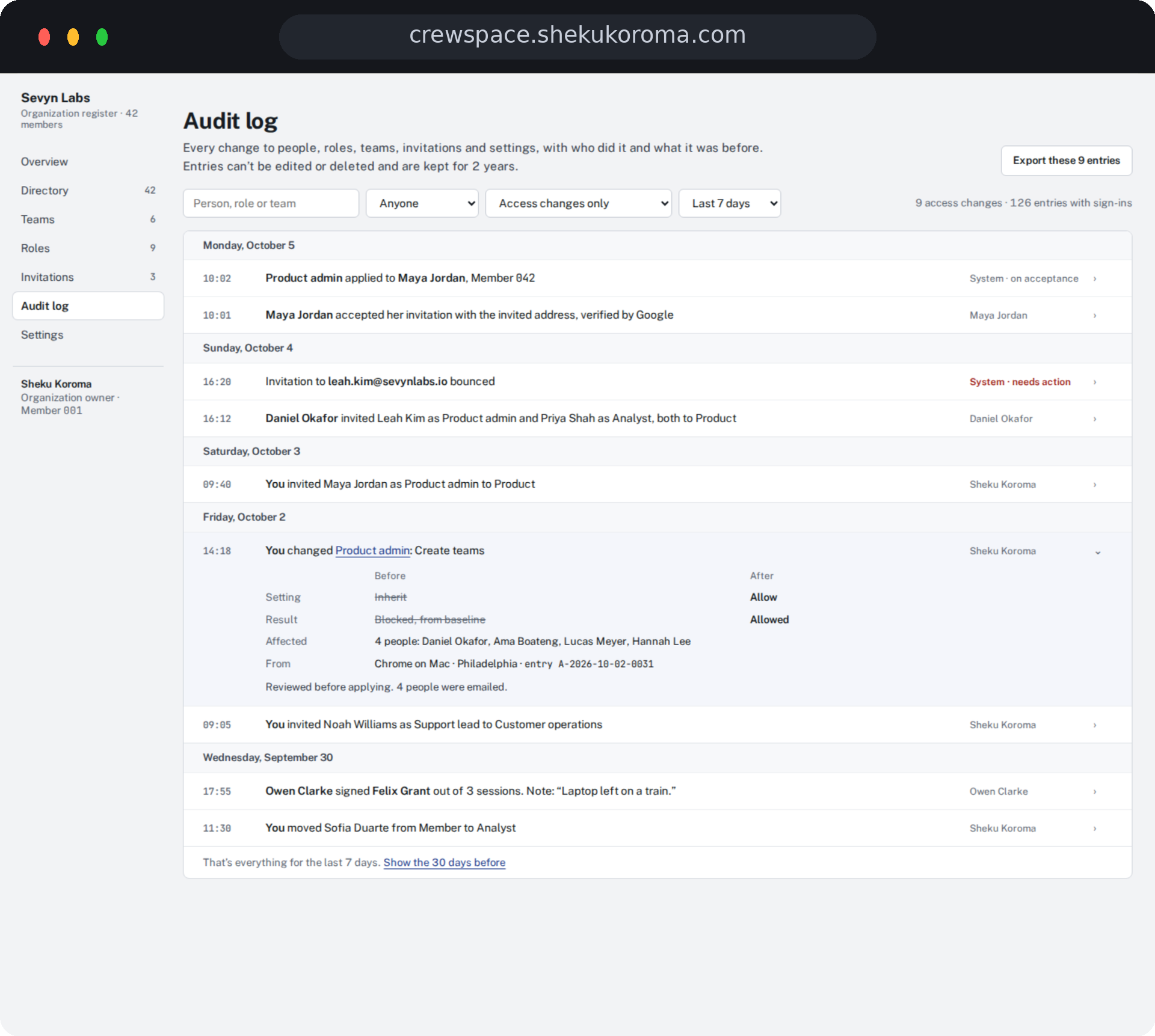Expand the 10:02 Product admin applied entry chevron
The height and width of the screenshot is (1036, 1155).
(1095, 278)
